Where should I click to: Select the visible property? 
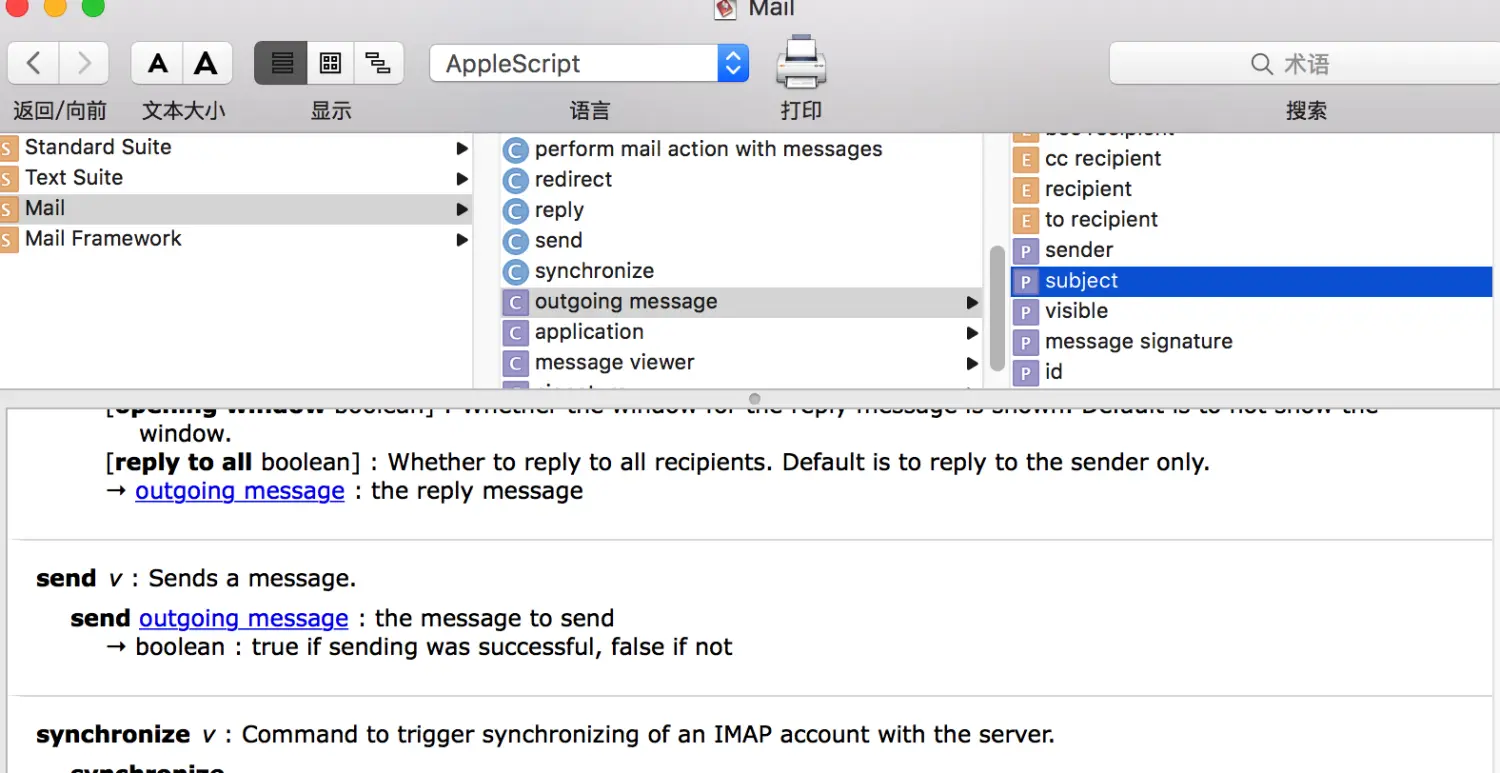1252,311
